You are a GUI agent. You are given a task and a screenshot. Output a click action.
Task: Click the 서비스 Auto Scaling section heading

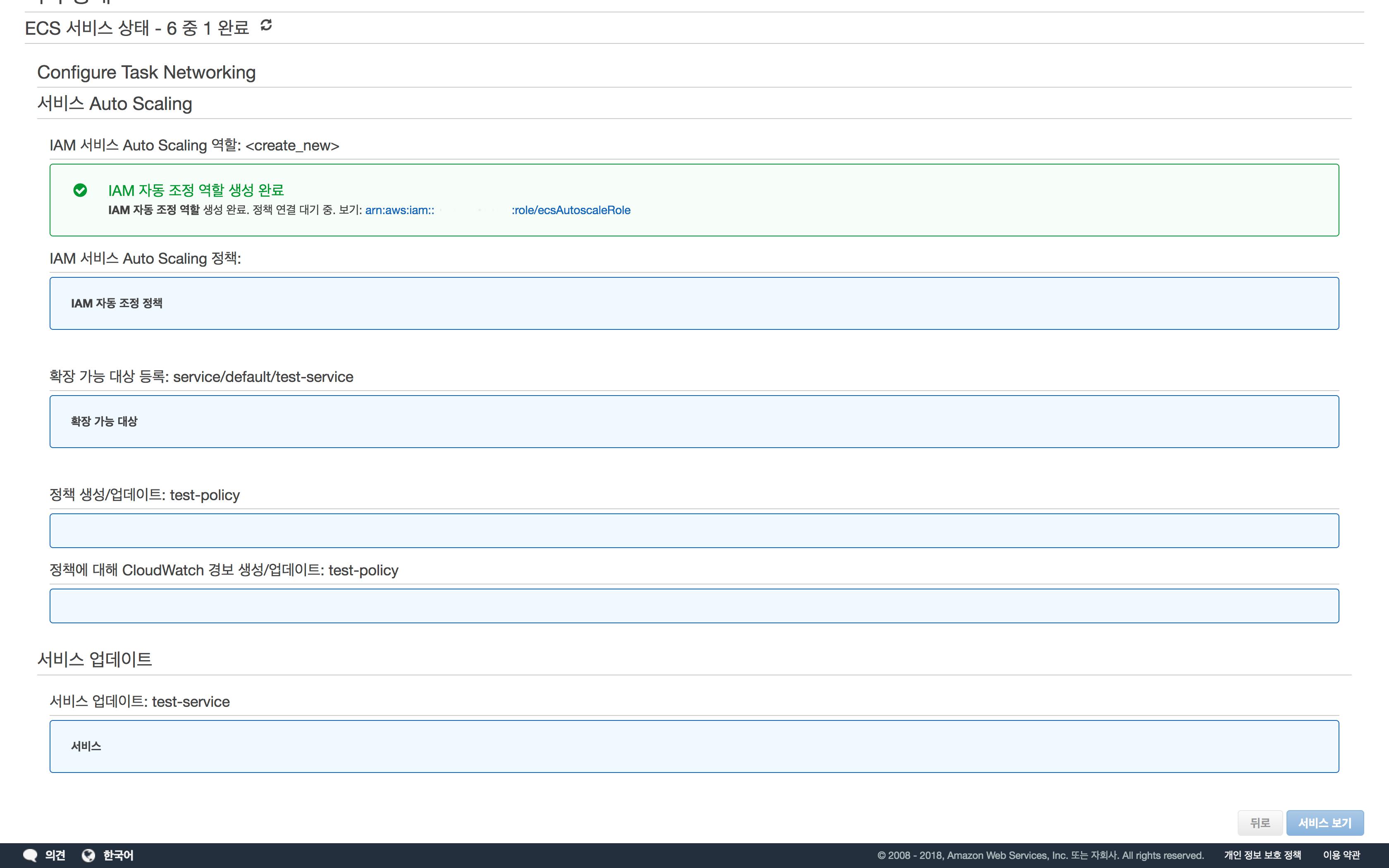115,104
